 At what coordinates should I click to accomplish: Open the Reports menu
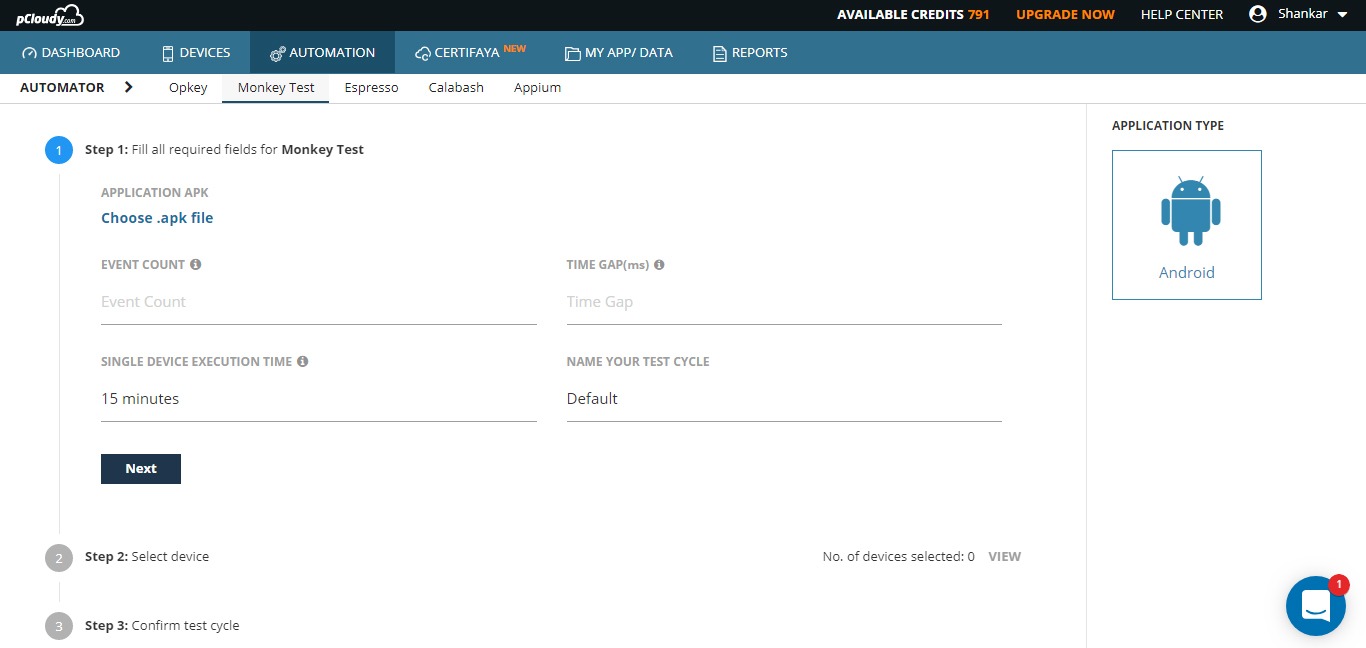pyautogui.click(x=750, y=53)
